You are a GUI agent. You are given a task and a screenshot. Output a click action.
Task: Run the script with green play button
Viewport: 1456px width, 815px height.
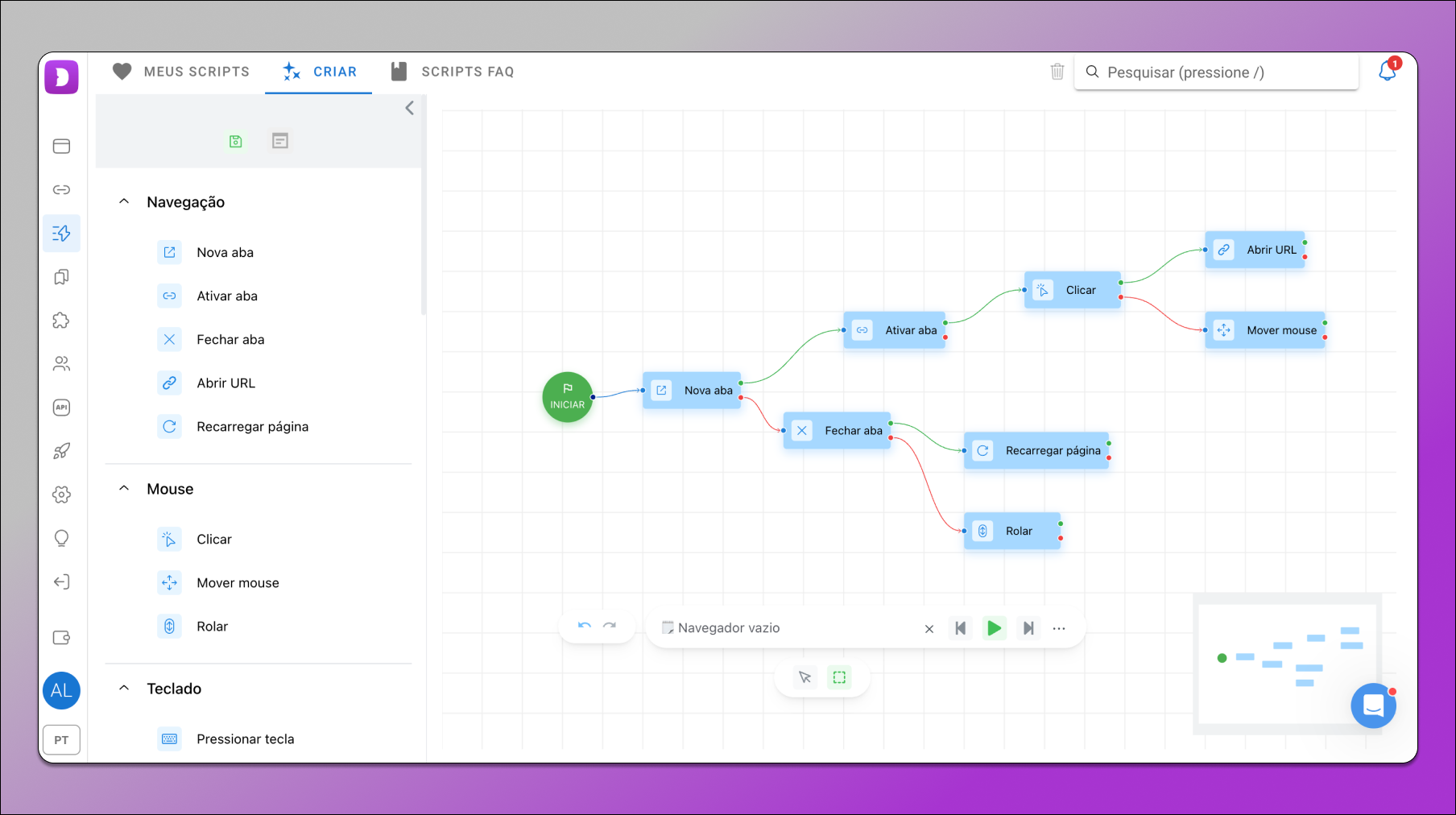click(x=995, y=628)
